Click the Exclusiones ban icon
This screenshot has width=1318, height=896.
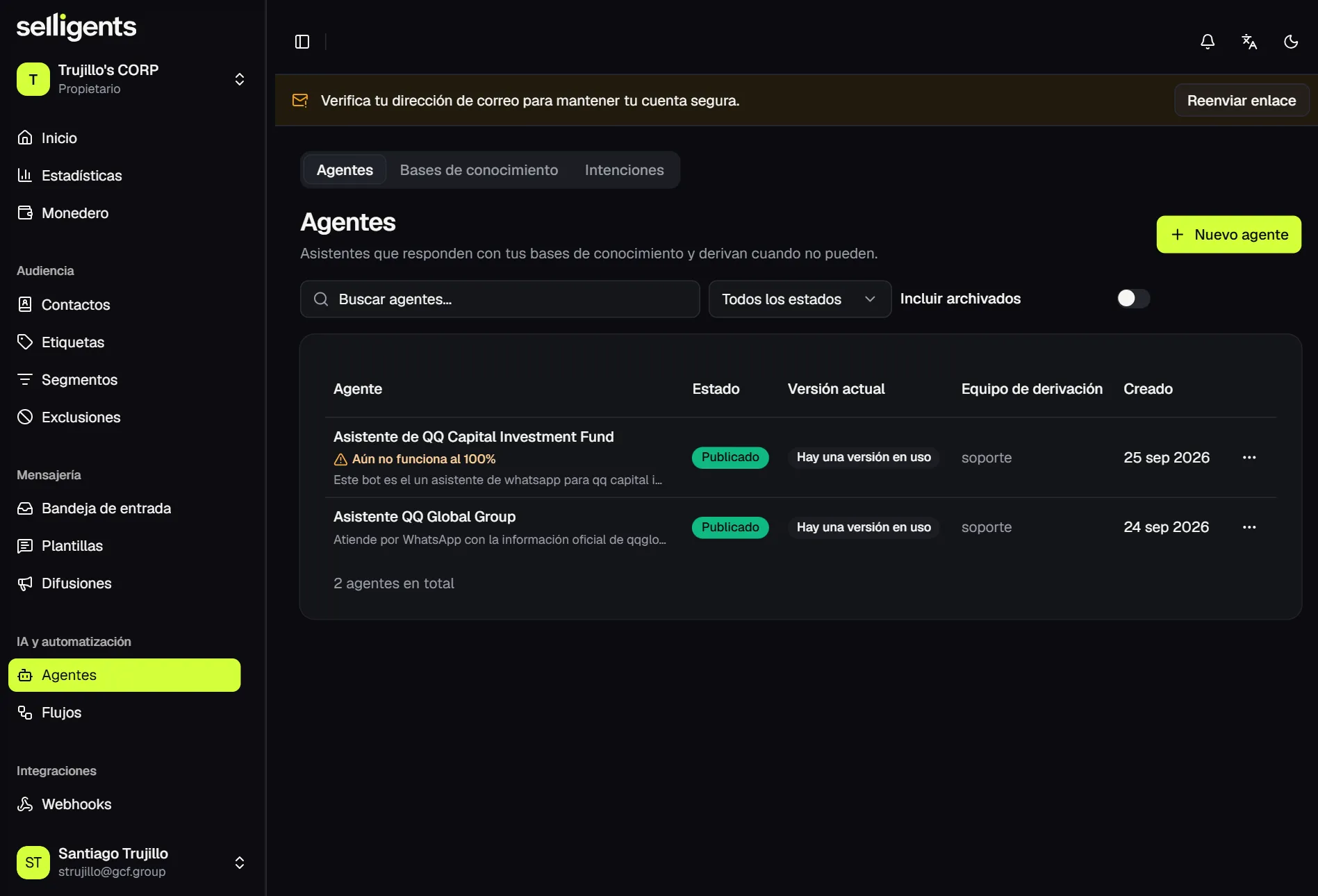(x=25, y=417)
